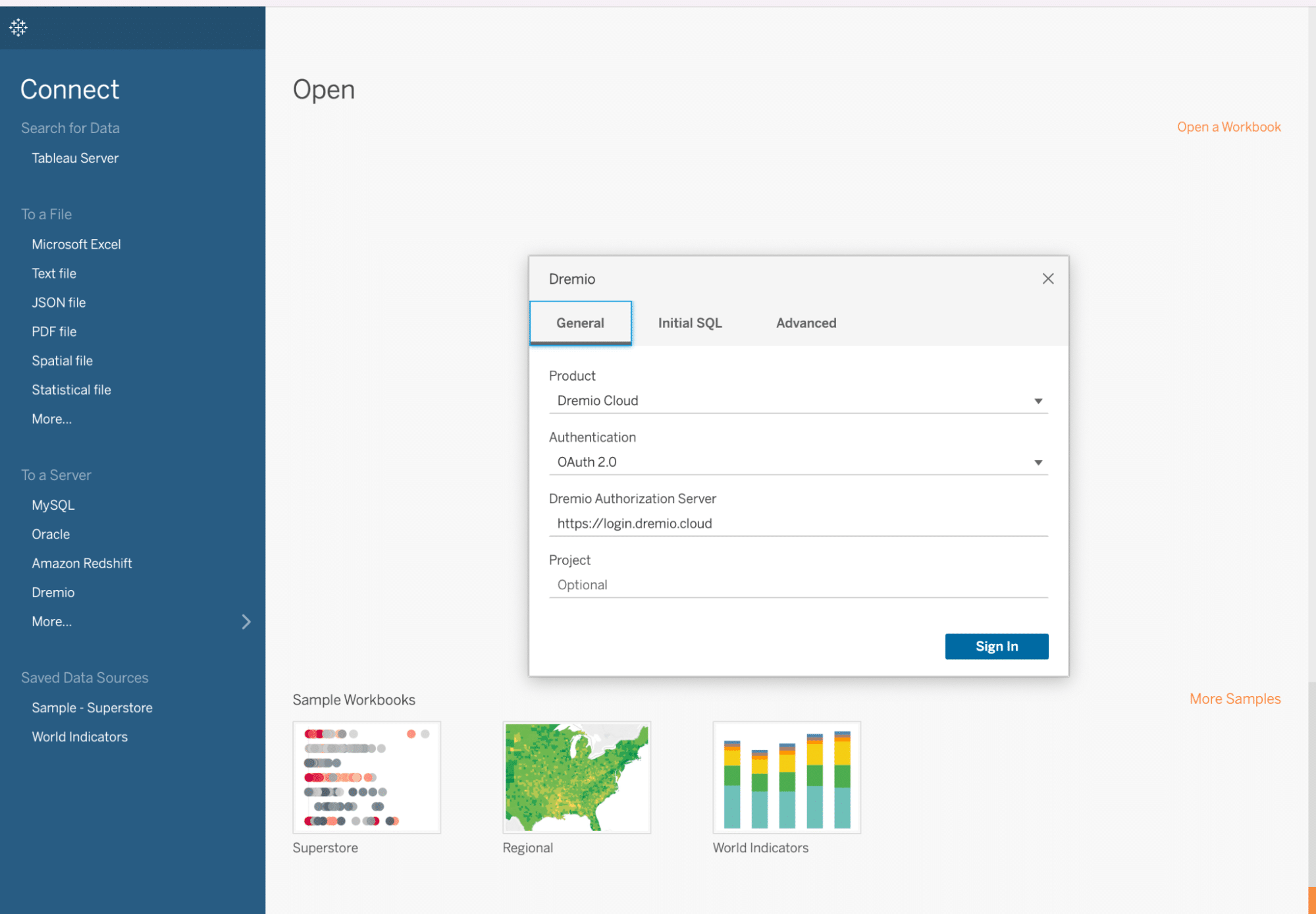Select Spatial file connector
Screen dimensions: 1316x914
coord(62,360)
